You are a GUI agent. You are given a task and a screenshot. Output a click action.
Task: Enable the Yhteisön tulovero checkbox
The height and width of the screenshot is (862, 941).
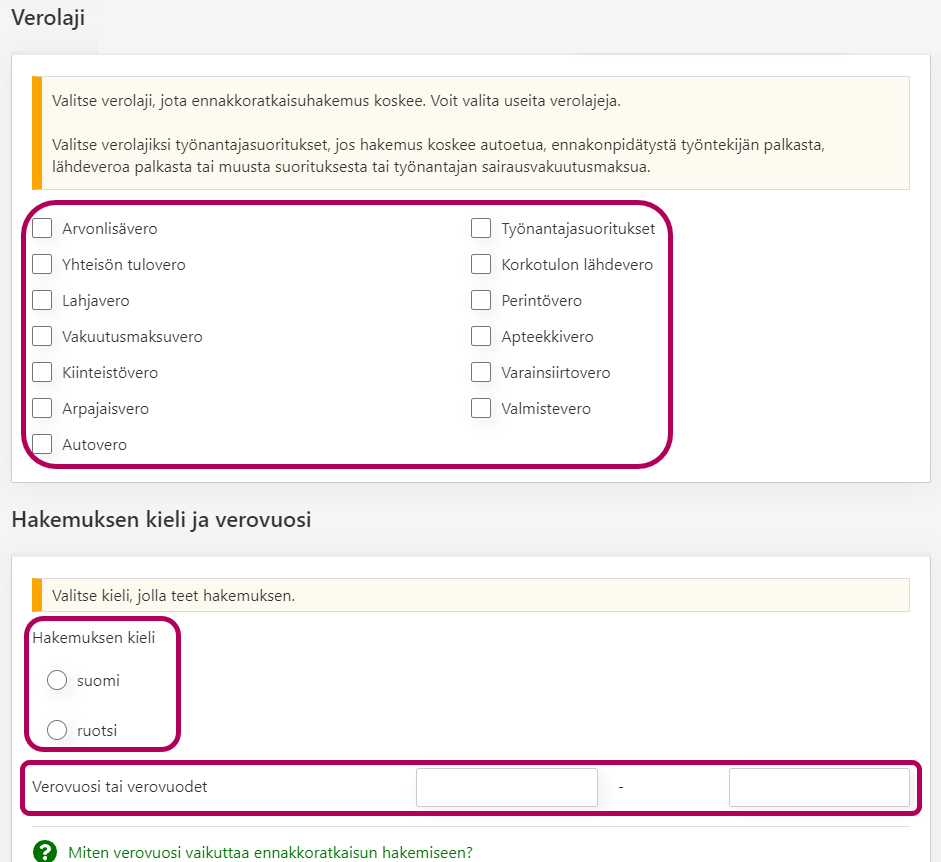click(42, 265)
